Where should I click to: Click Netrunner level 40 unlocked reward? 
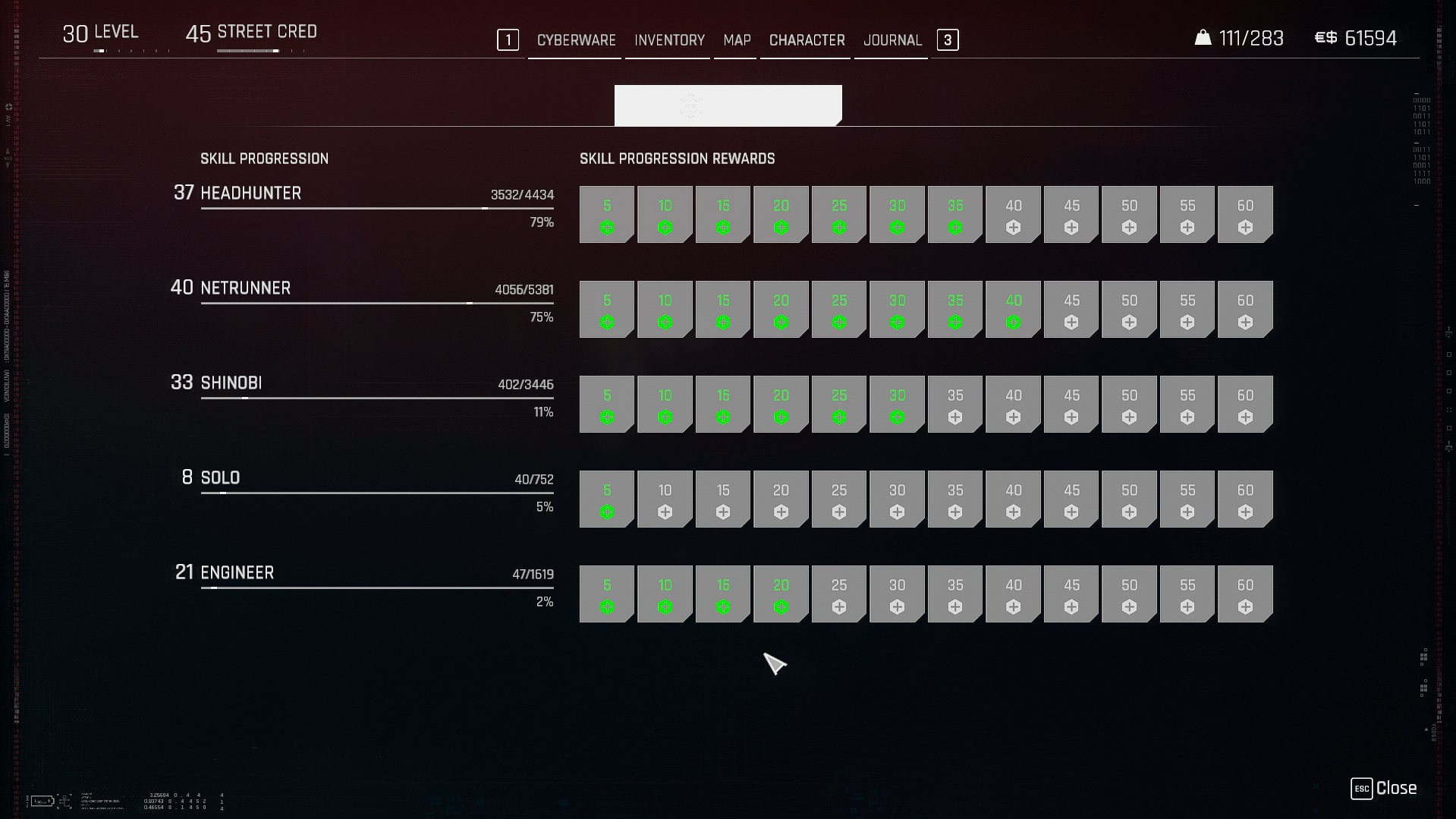pos(1013,310)
